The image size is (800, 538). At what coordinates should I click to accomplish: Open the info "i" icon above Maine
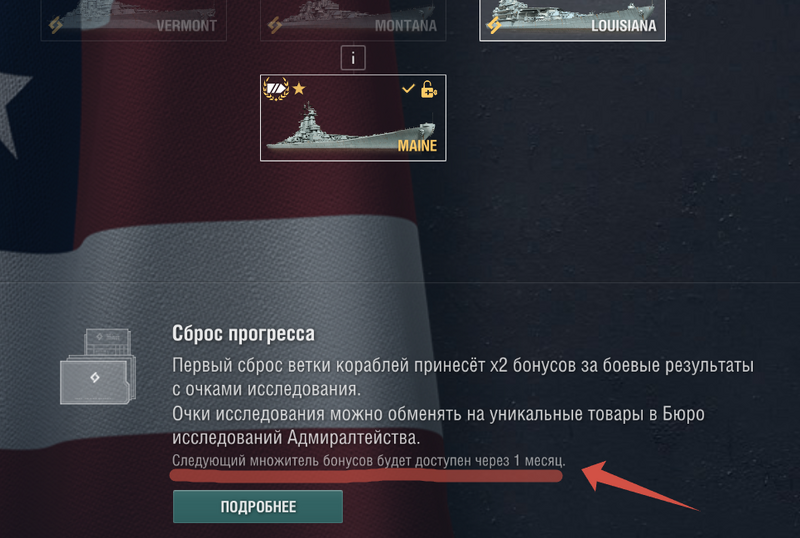pos(353,58)
